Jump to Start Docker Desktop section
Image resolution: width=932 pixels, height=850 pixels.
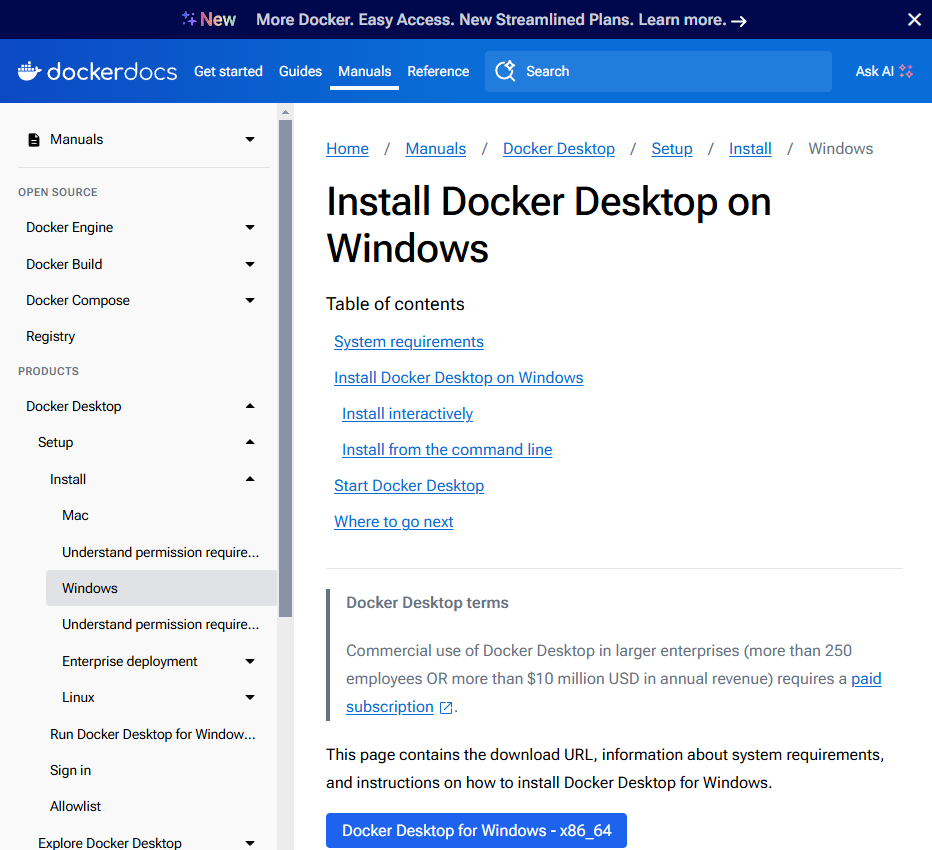pyautogui.click(x=409, y=486)
